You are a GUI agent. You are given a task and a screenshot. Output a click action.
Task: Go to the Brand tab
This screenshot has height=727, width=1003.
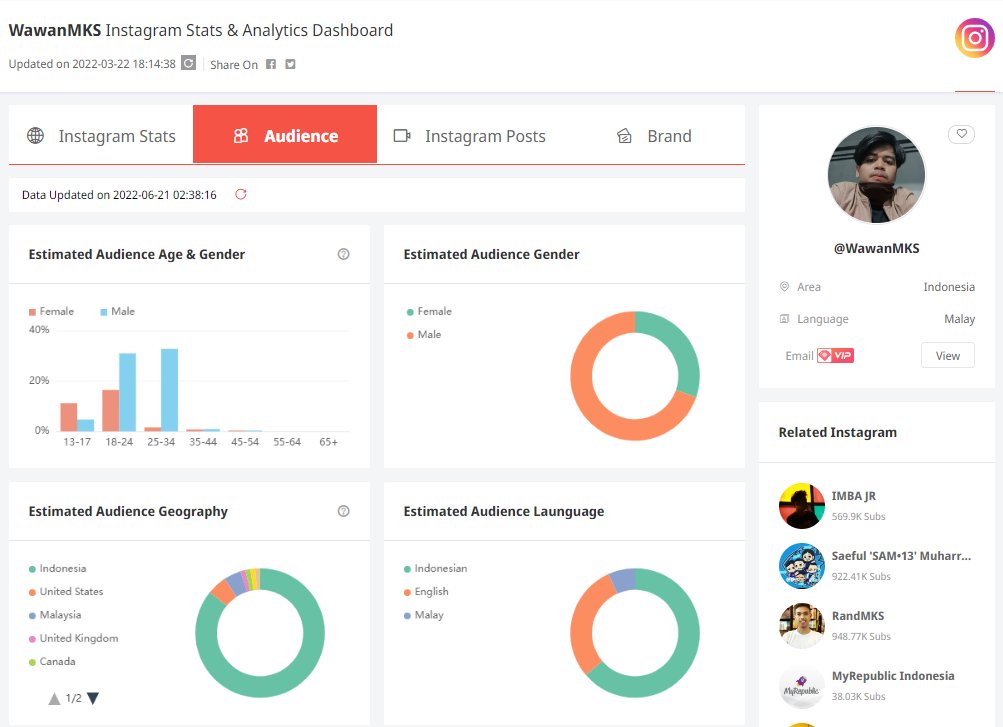pos(653,134)
